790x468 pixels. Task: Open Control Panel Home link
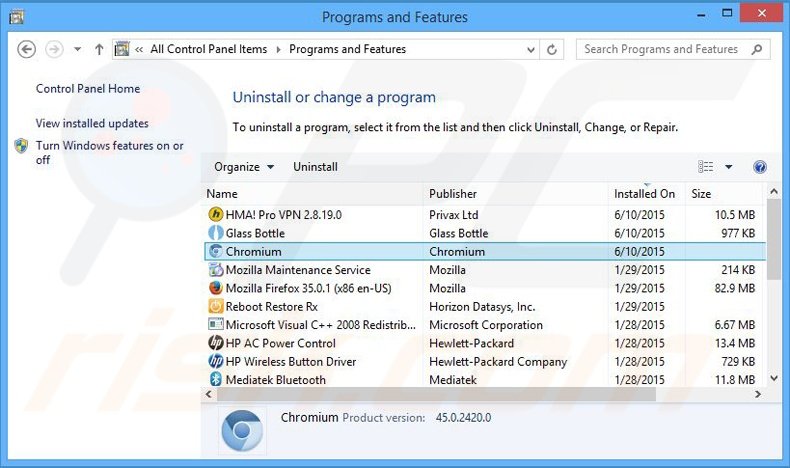(88, 89)
